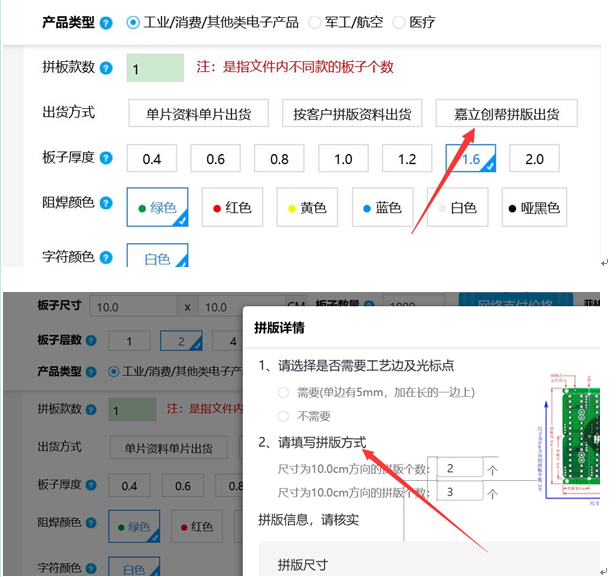Pick the 2.0 board thickness option
The width and height of the screenshot is (616, 577).
click(534, 159)
